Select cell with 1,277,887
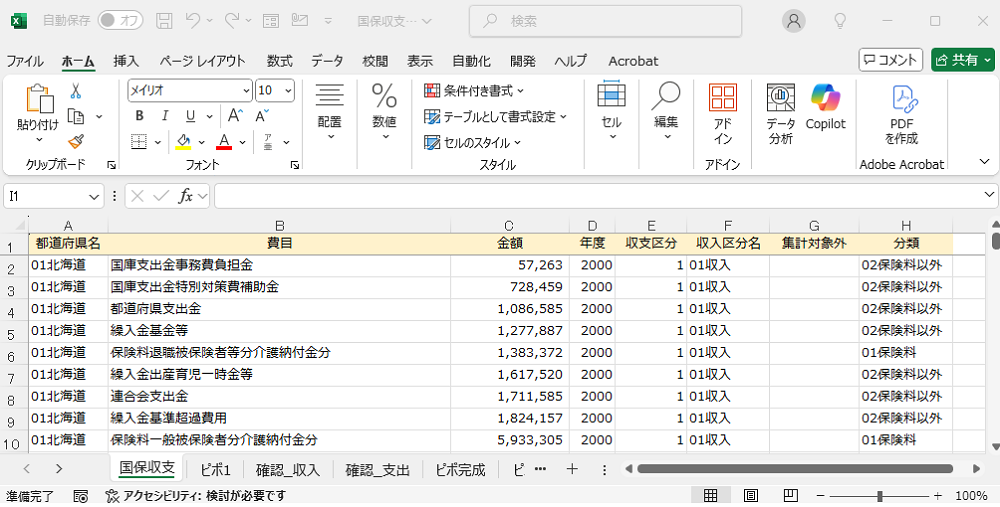The height and width of the screenshot is (507, 1000). [x=510, y=330]
